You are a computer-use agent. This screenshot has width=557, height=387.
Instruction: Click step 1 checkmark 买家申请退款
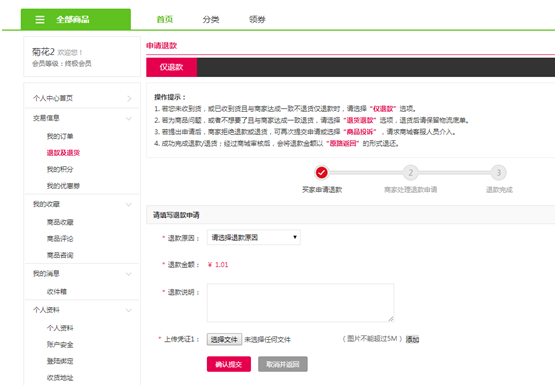tap(321, 173)
